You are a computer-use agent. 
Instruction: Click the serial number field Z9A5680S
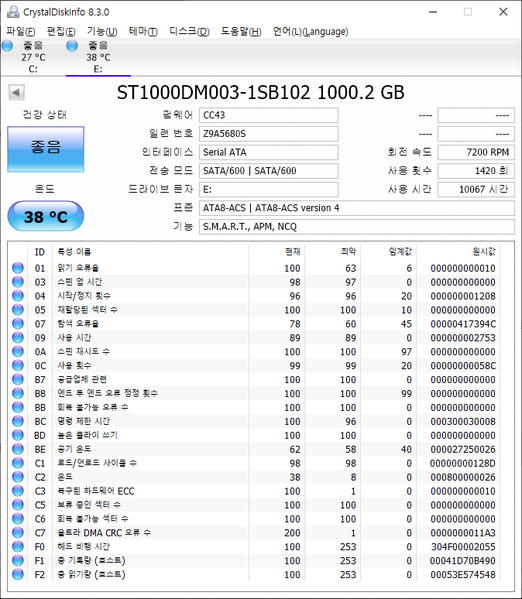pos(268,134)
